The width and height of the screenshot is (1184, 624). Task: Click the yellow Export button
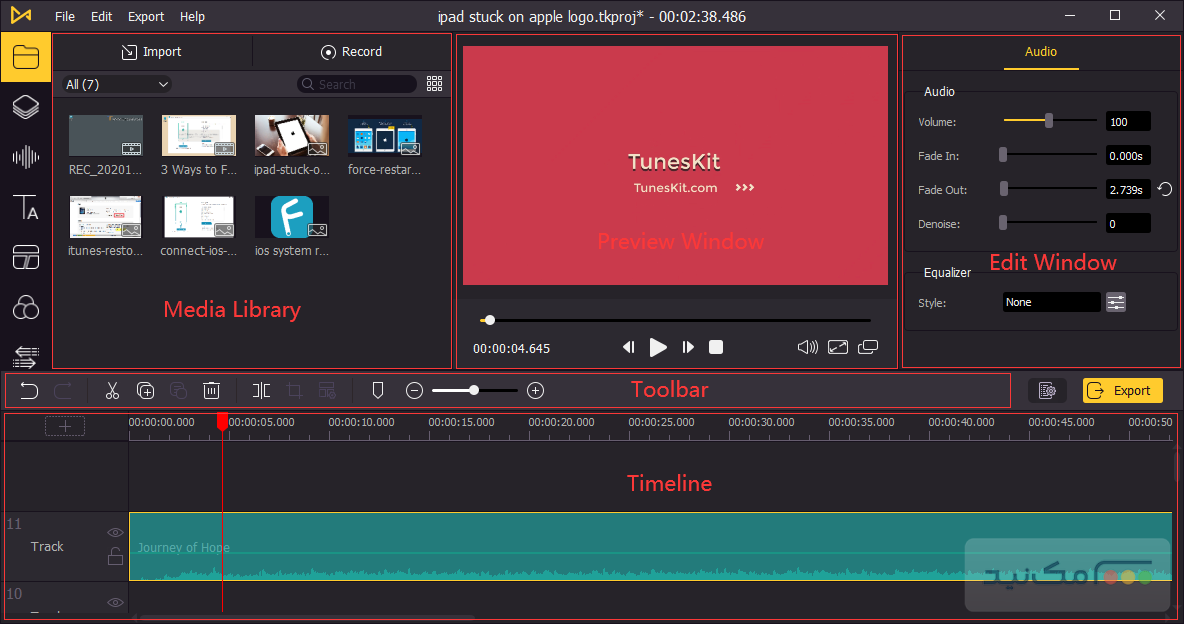[1122, 390]
